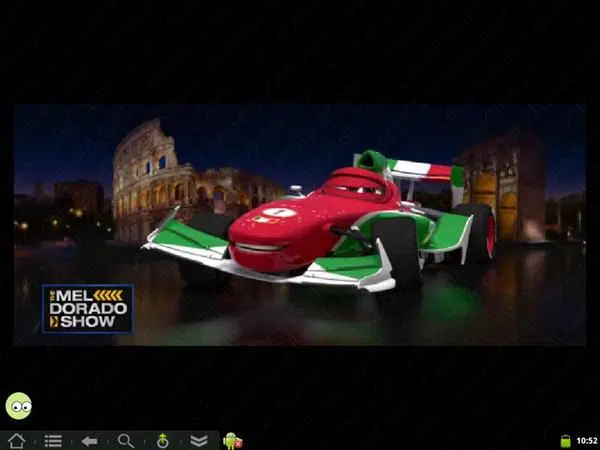The height and width of the screenshot is (450, 600).
Task: Open search with the magnifier icon
Action: point(126,441)
